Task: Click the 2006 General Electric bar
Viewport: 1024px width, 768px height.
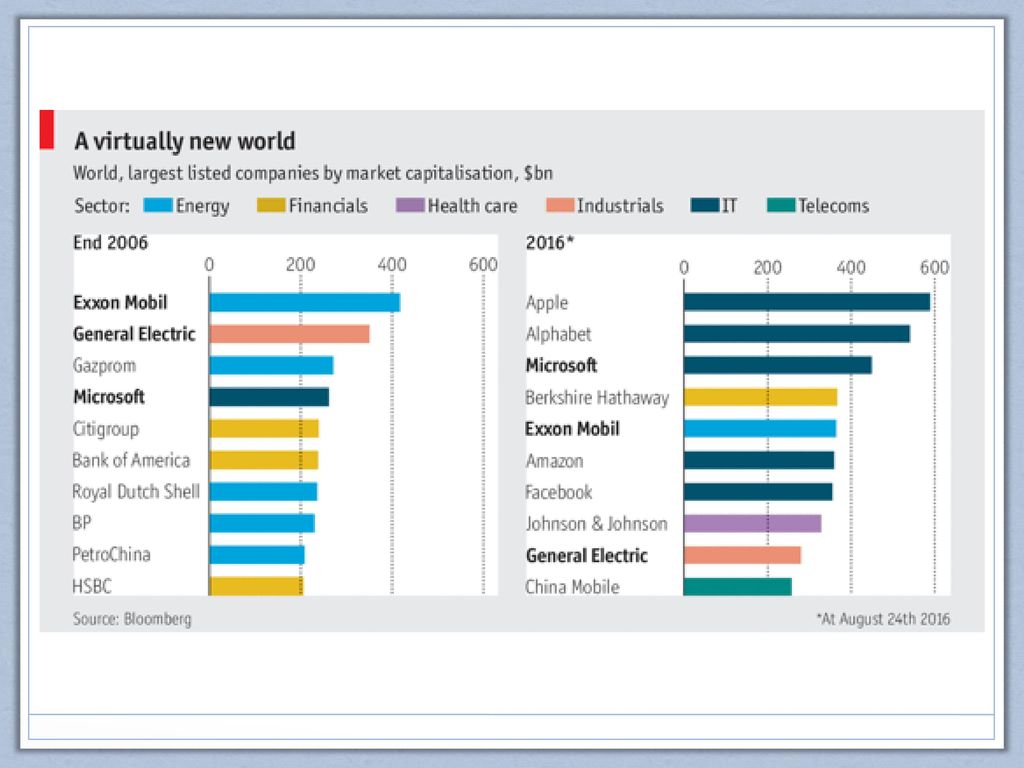Action: point(289,334)
